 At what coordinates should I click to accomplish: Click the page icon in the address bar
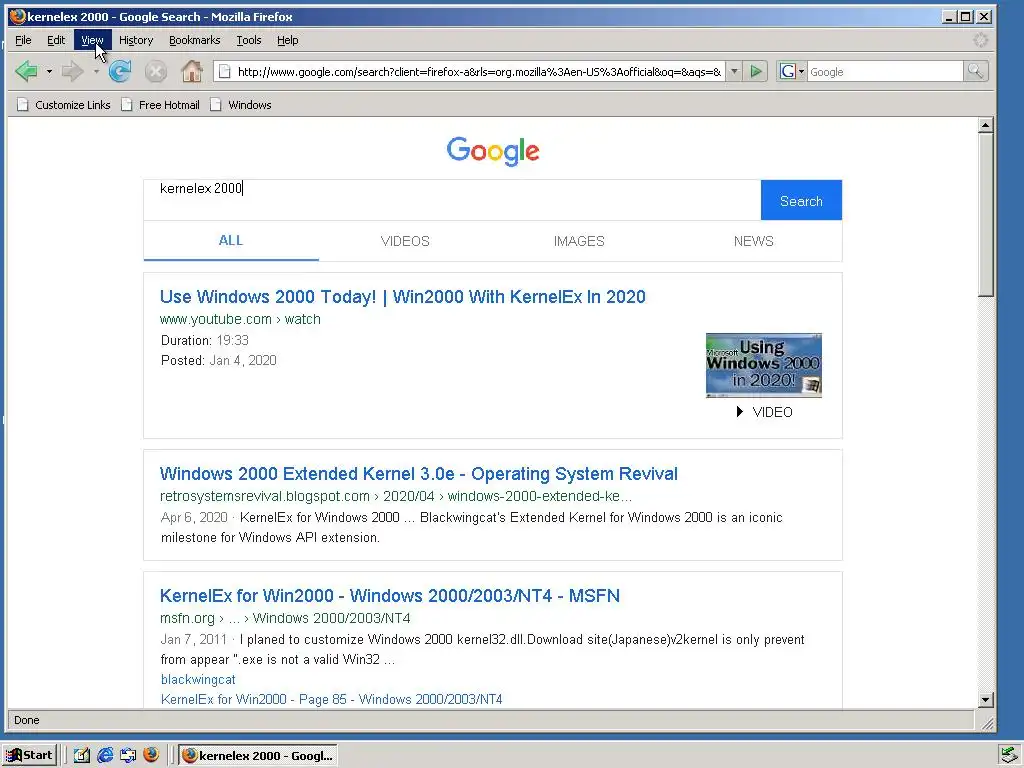(224, 71)
